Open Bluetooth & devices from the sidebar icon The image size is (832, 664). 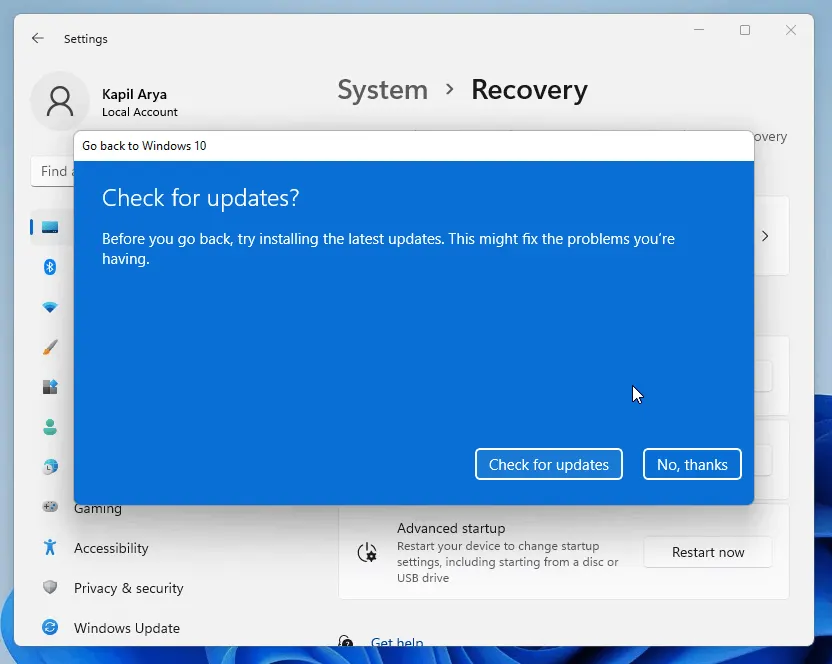point(50,267)
